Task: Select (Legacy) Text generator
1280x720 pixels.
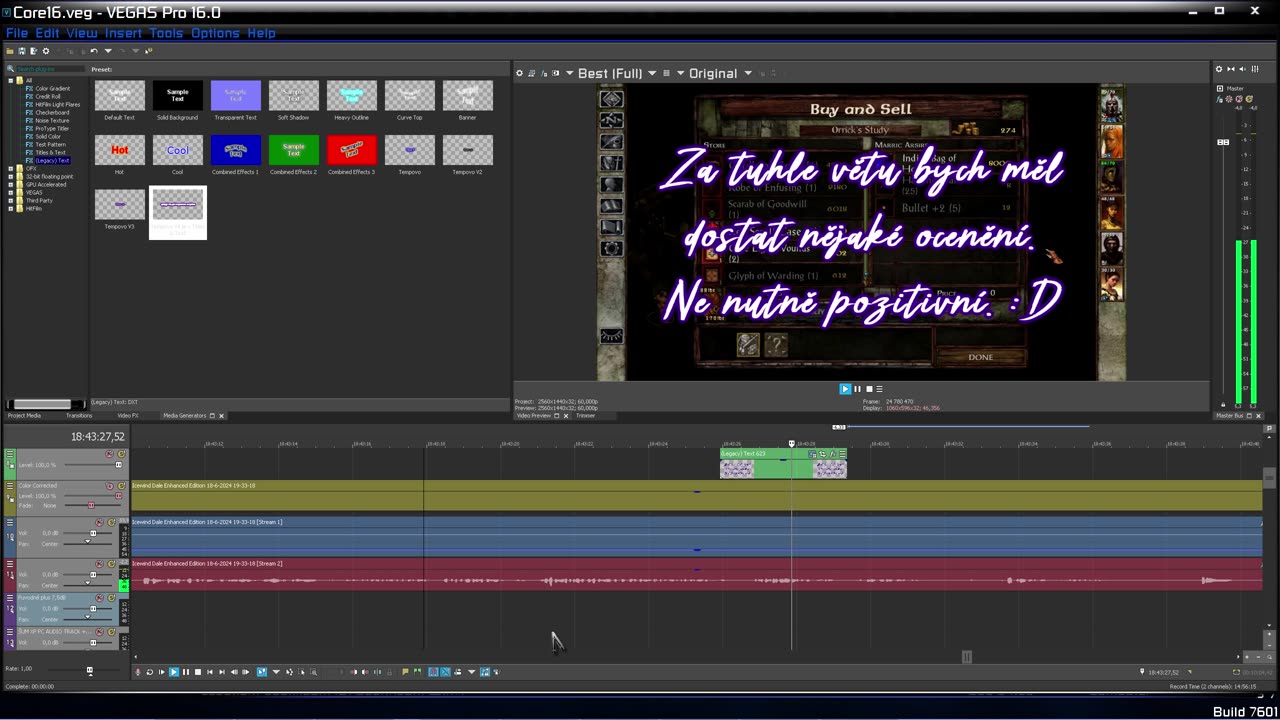Action: 52,161
